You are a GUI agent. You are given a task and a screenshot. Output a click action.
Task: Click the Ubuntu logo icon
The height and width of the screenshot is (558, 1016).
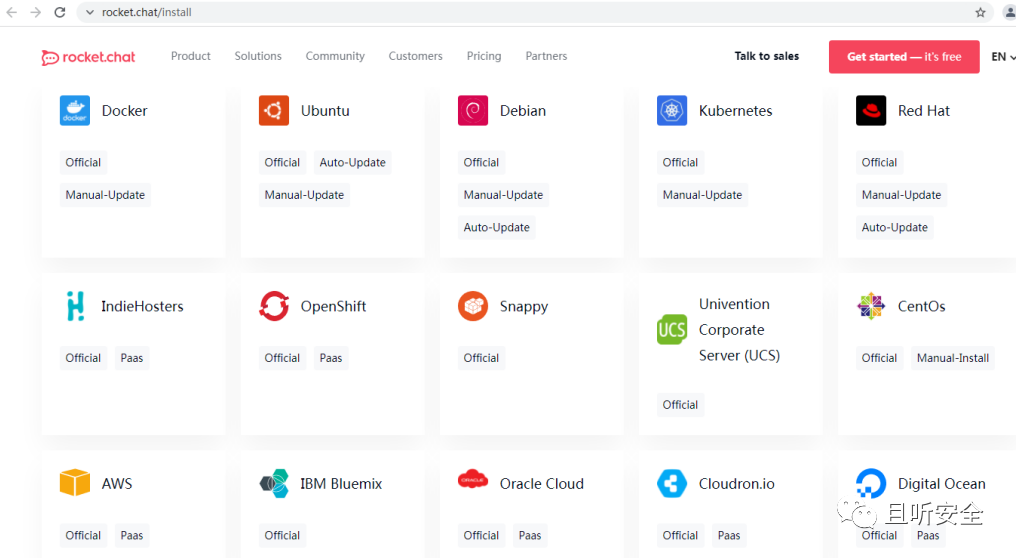coord(273,110)
